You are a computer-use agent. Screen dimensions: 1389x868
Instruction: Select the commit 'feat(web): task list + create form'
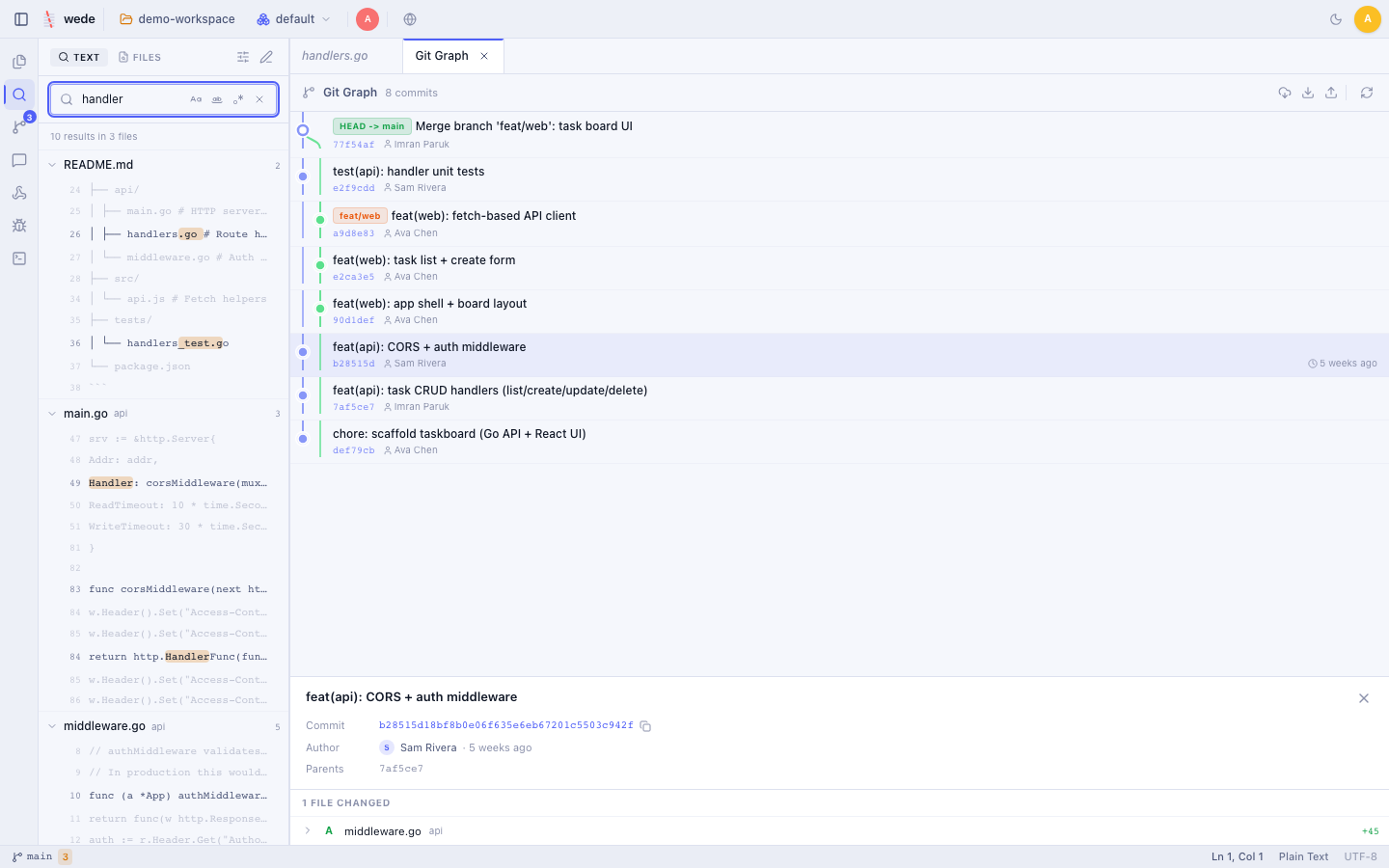pos(839,268)
